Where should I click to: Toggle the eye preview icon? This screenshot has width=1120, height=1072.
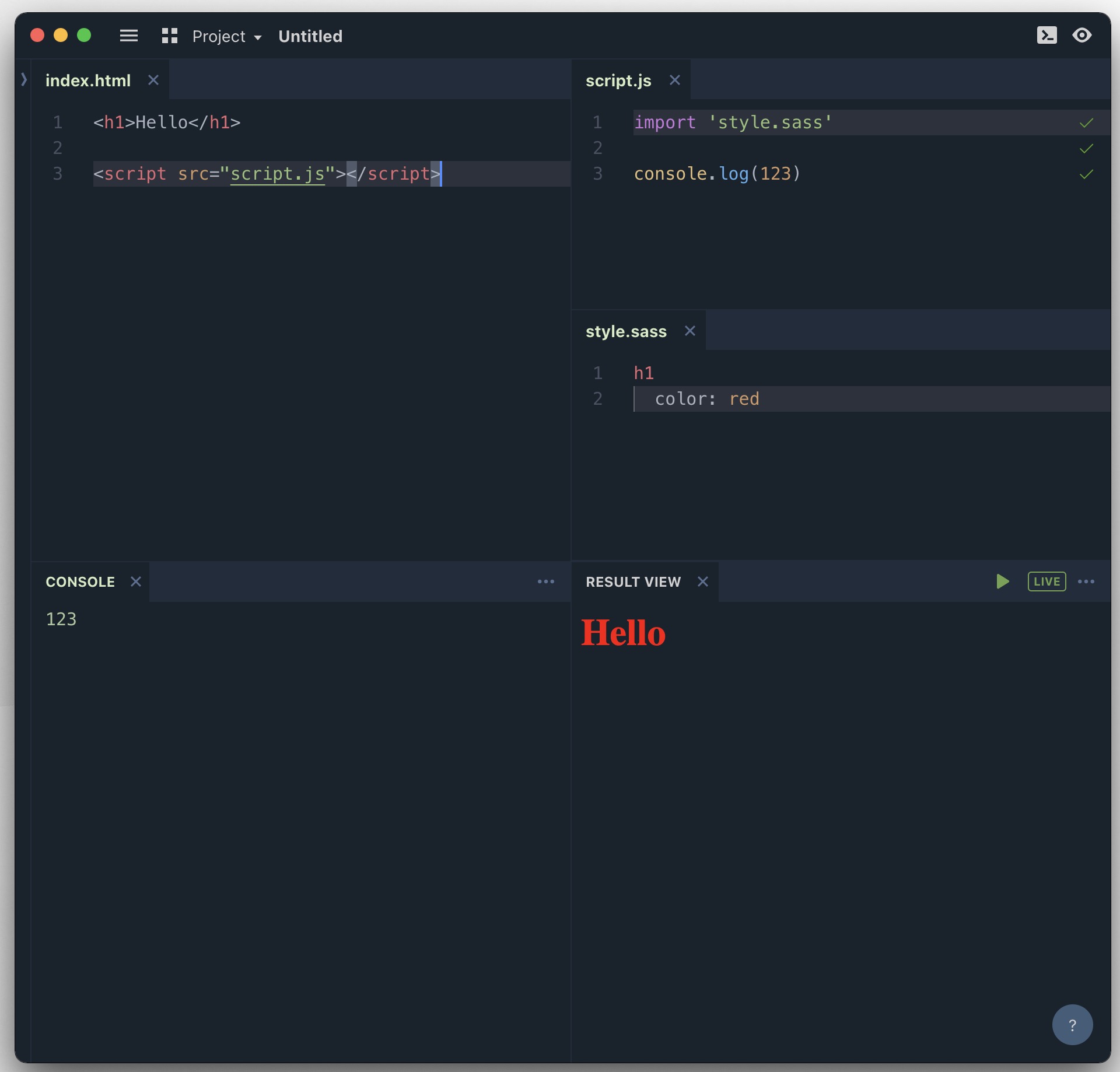(x=1082, y=36)
